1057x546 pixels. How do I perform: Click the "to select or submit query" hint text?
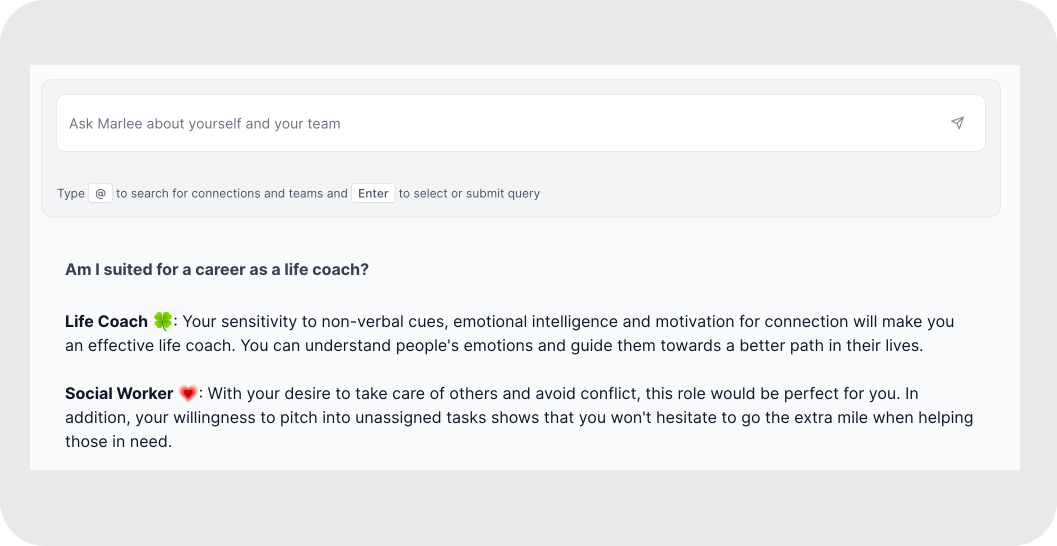pyautogui.click(x=469, y=193)
